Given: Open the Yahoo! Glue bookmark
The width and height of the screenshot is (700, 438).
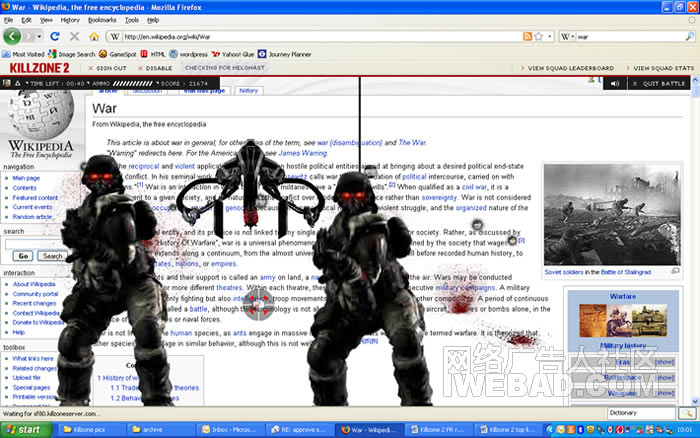Looking at the screenshot, I should coord(233,54).
